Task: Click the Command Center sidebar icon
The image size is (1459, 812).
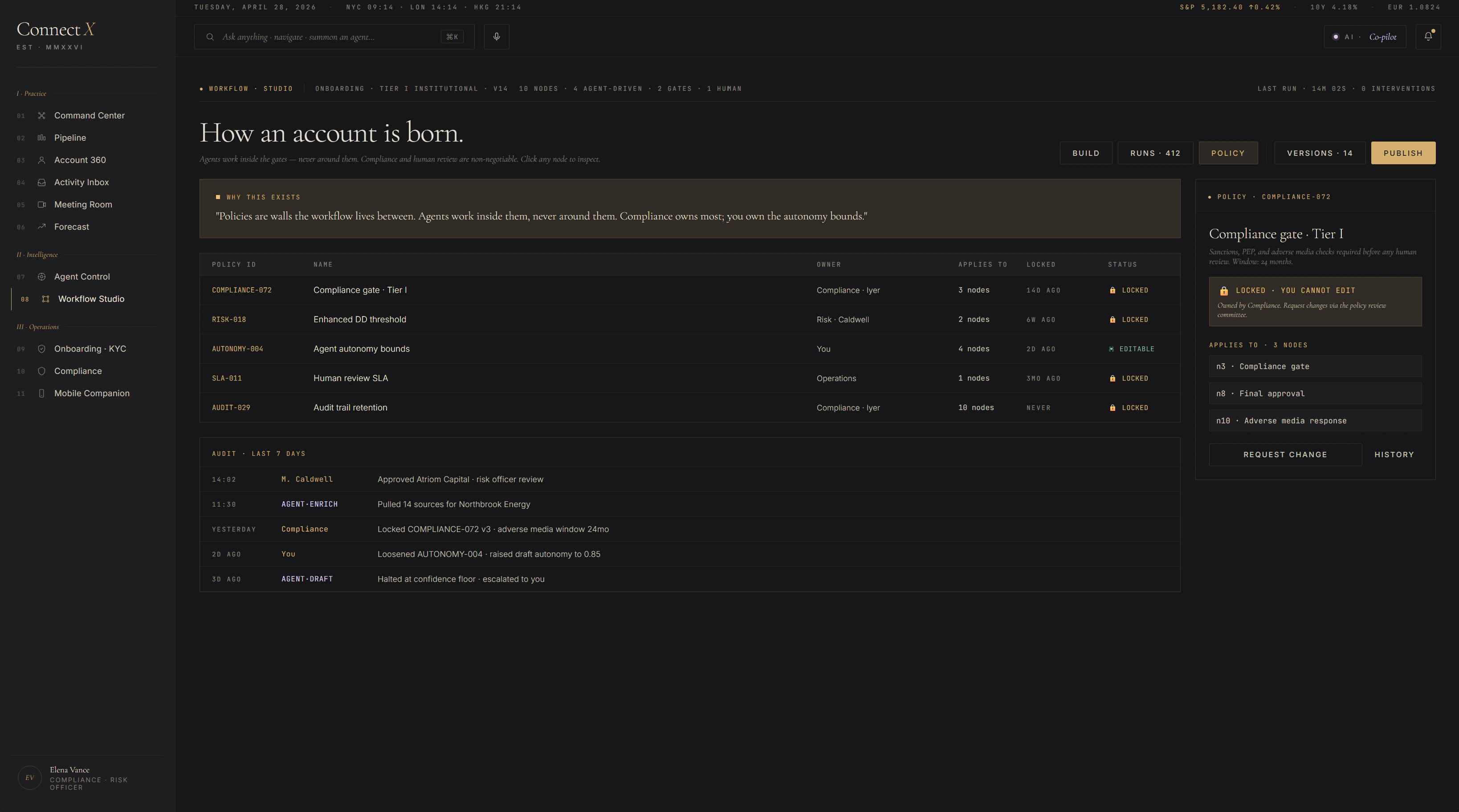Action: [41, 115]
